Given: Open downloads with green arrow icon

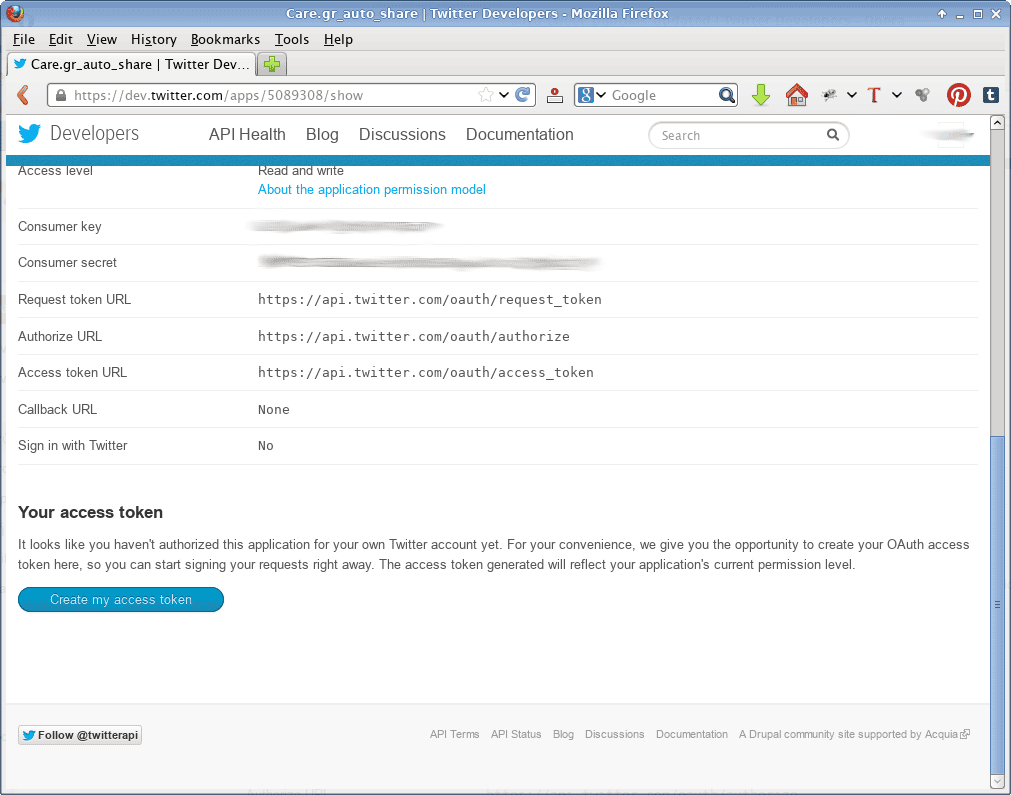Looking at the screenshot, I should pos(761,95).
